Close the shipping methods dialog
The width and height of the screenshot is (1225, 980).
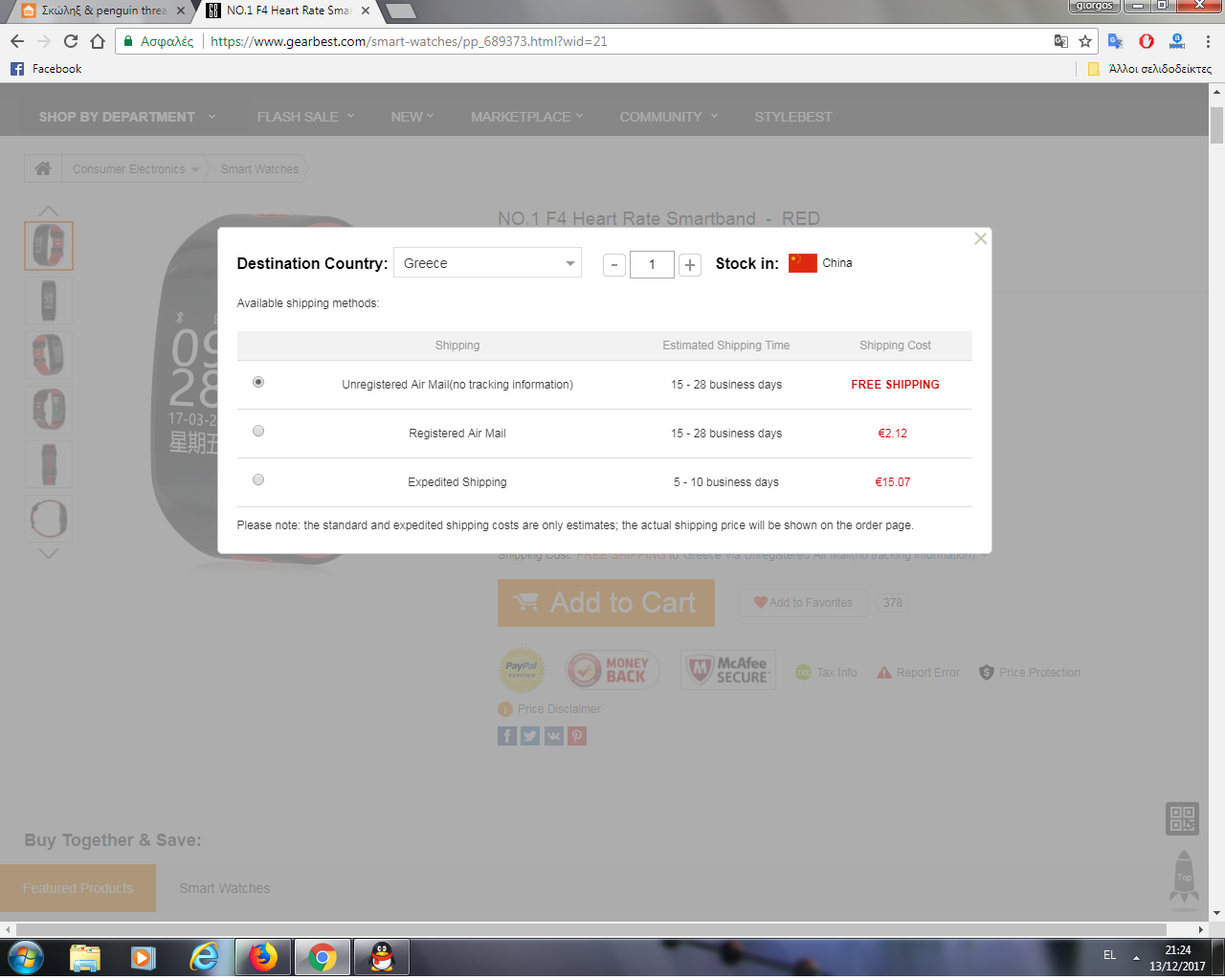pyautogui.click(x=981, y=238)
